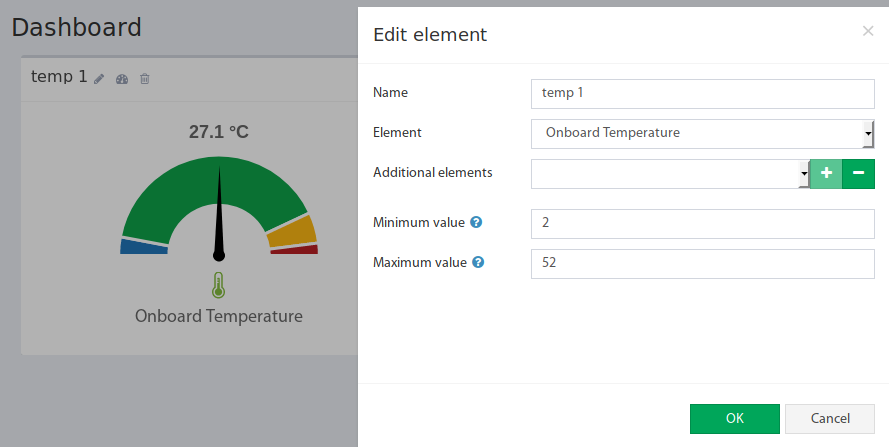Click the help icon next to Maximum value

coord(478,262)
